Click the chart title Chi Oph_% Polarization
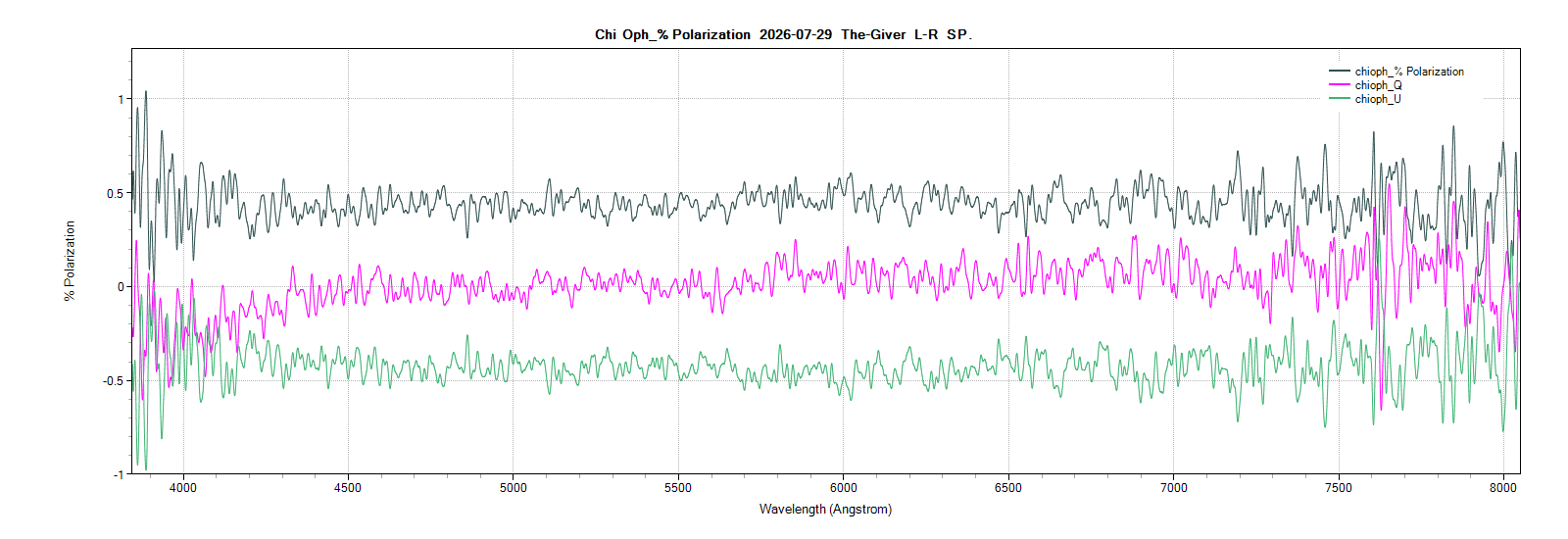Viewport: 1568px width, 539px height. pyautogui.click(x=672, y=34)
